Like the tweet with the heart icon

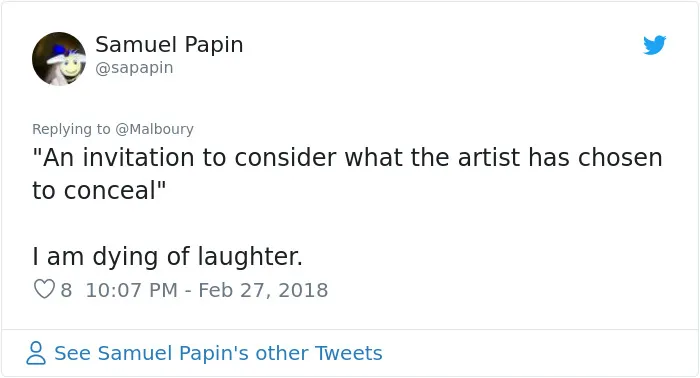click(x=44, y=289)
